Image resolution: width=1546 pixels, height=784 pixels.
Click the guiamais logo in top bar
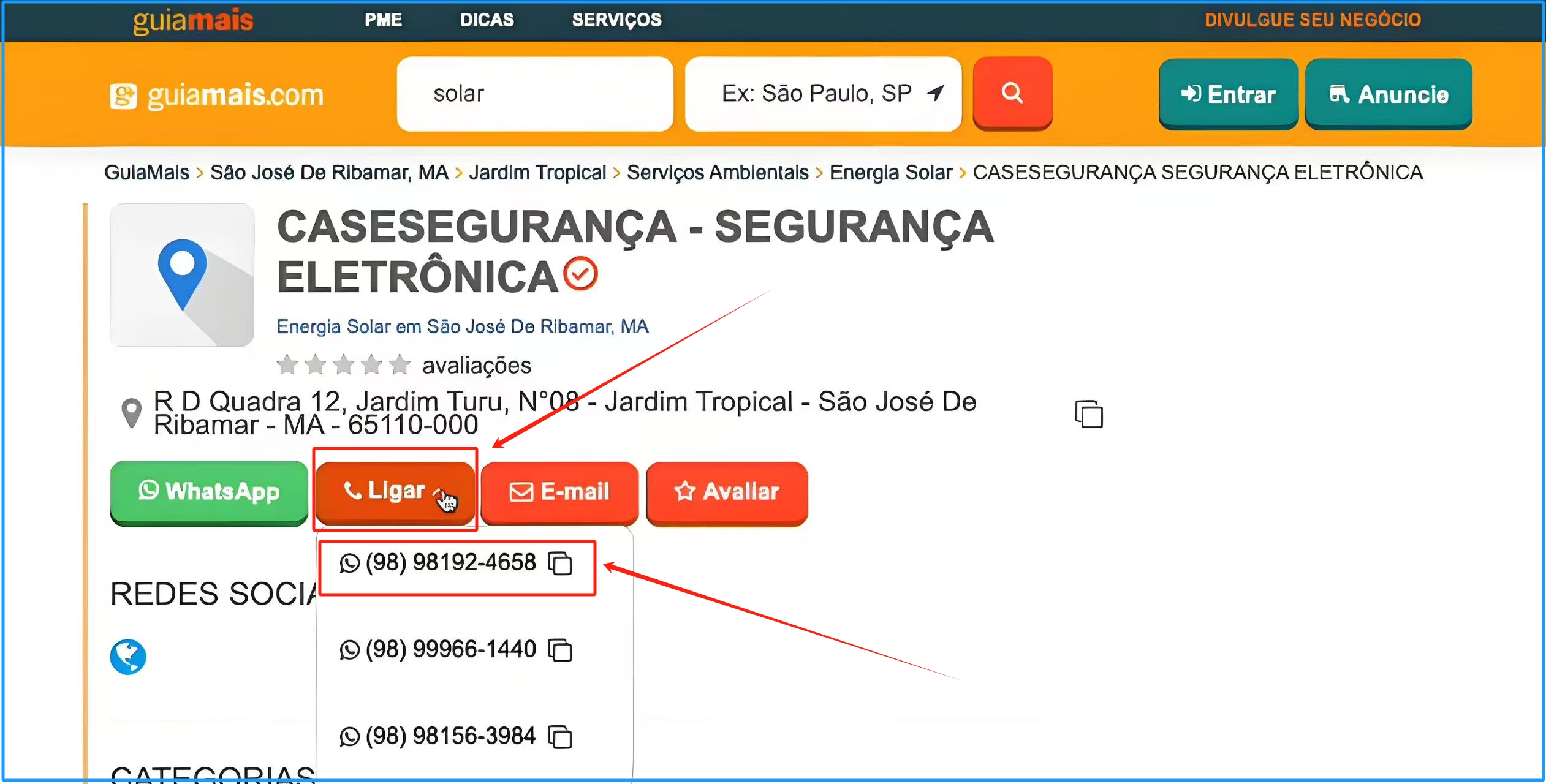point(192,21)
